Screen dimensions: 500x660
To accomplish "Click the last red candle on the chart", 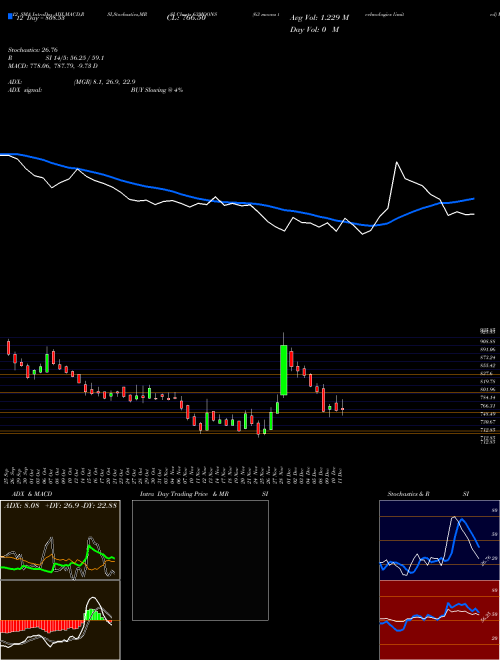I will click(343, 408).
